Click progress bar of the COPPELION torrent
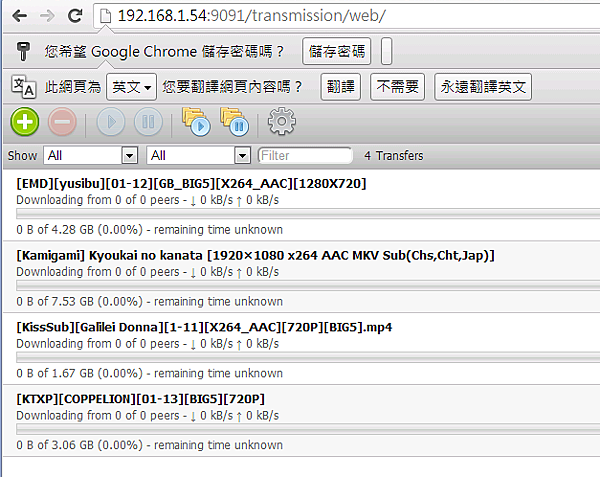 pos(308,429)
